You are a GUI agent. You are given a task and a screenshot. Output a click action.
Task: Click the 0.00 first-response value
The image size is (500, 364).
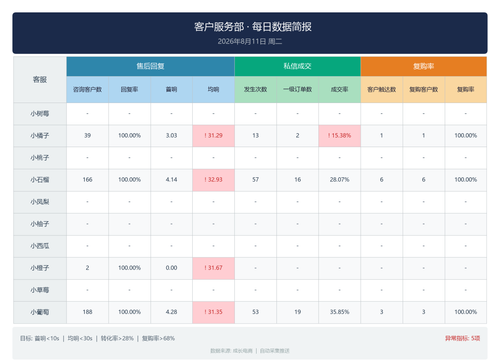point(171,268)
